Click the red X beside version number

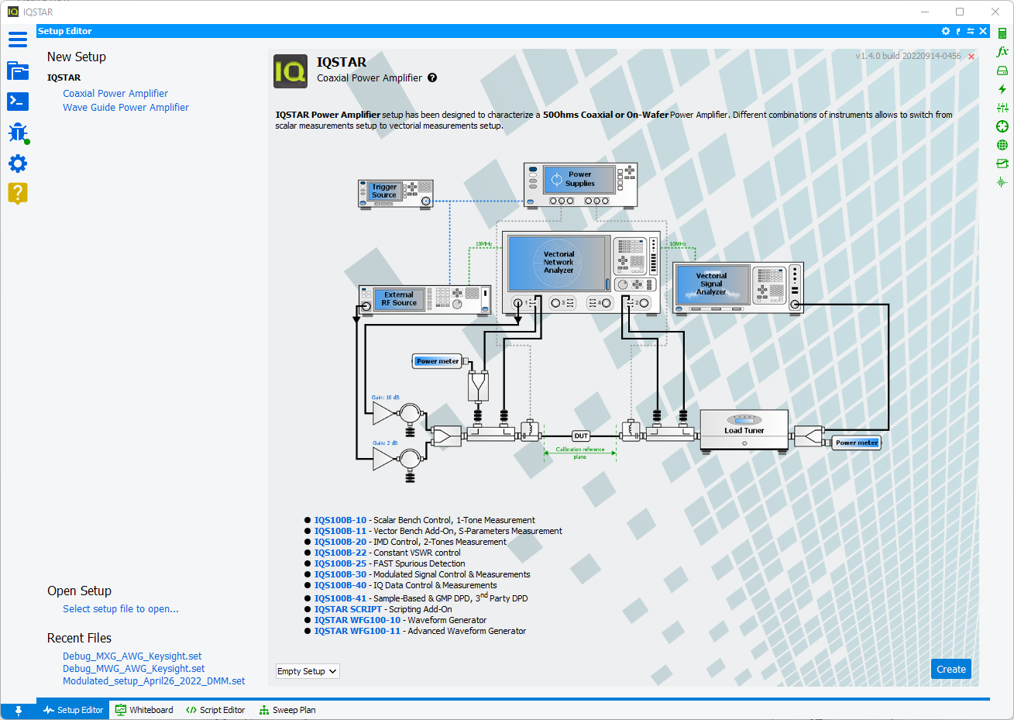coord(971,56)
